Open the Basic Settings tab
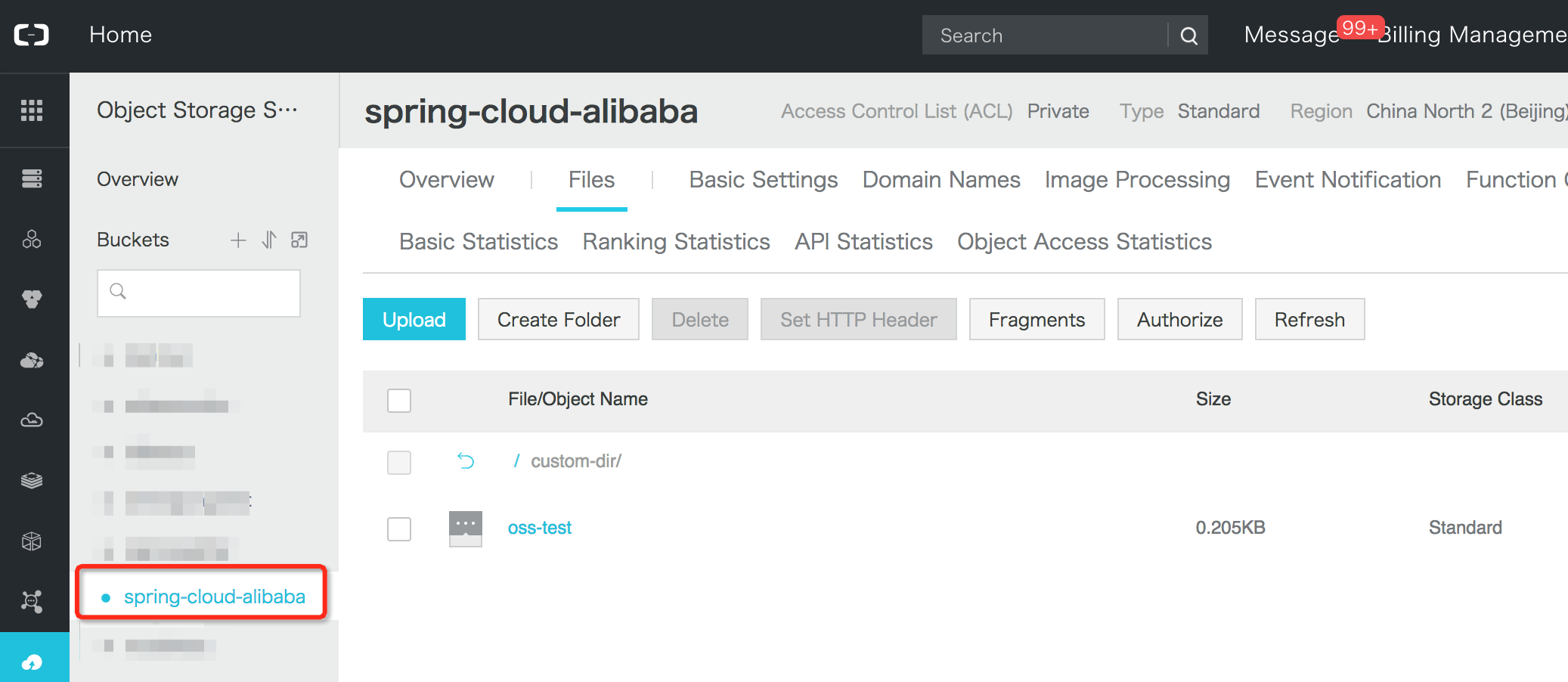1568x682 pixels. pyautogui.click(x=764, y=180)
